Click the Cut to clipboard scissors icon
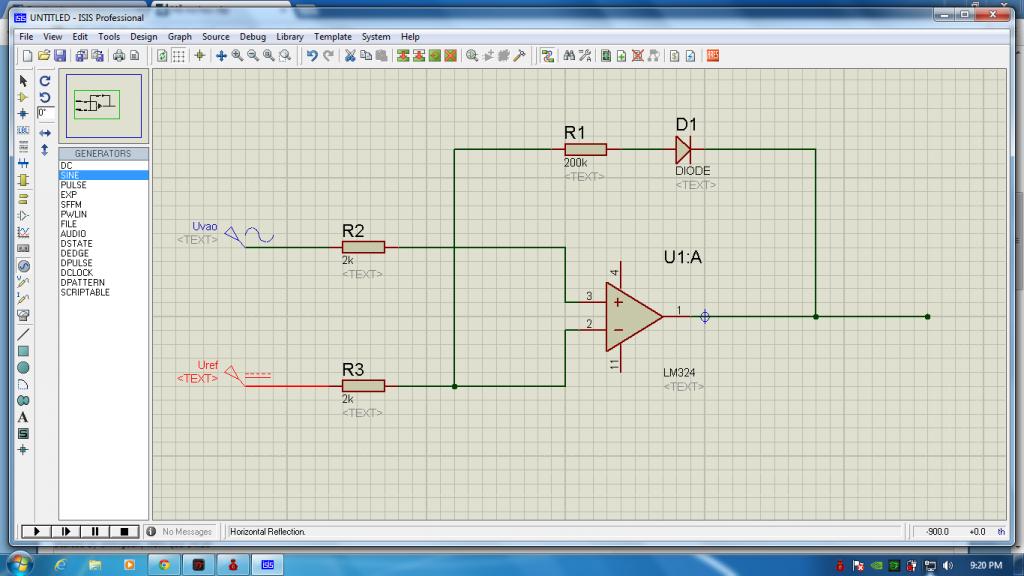The width and height of the screenshot is (1024, 576). 350,56
